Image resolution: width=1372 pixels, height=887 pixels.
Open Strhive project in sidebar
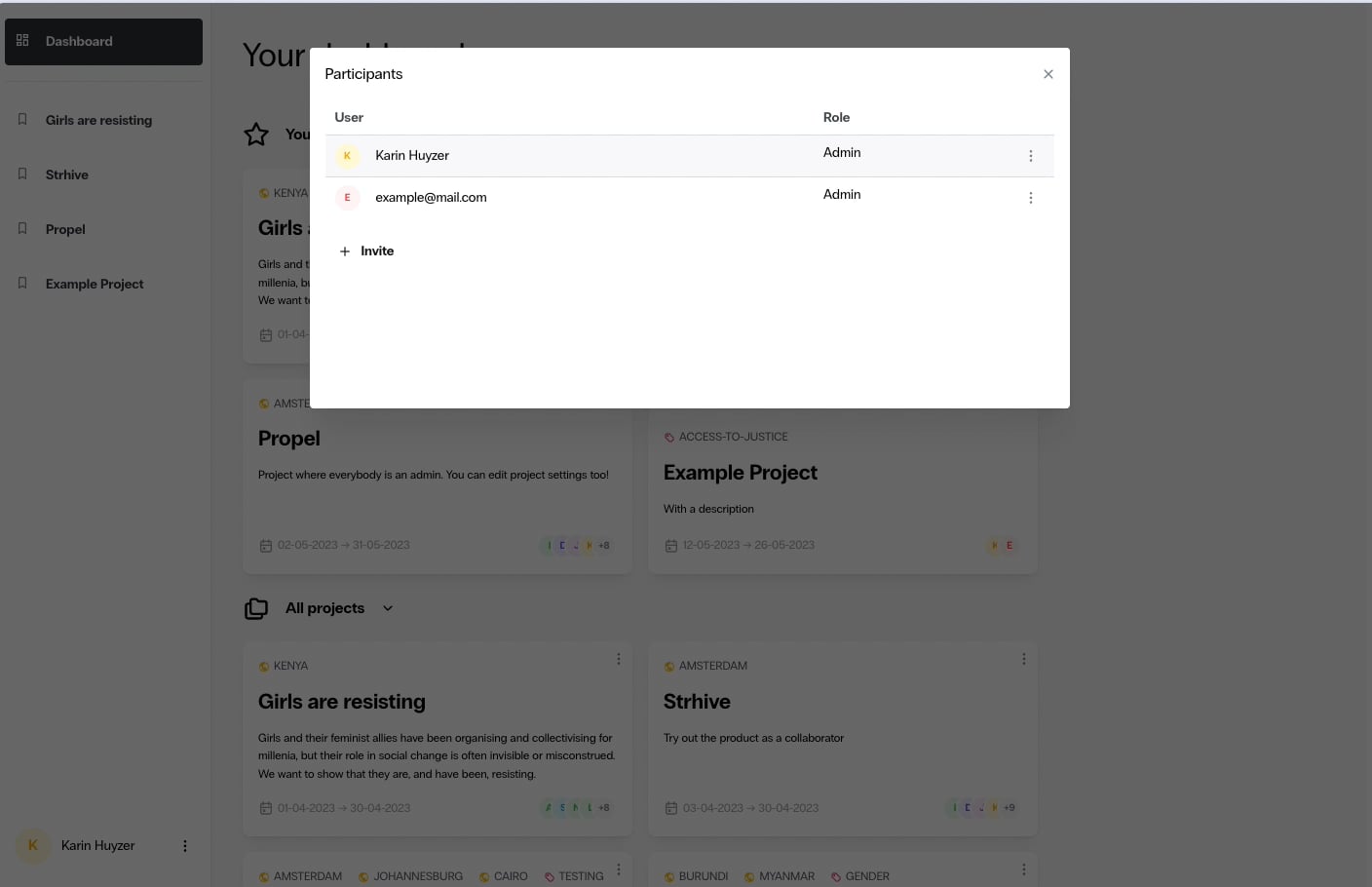pos(66,174)
